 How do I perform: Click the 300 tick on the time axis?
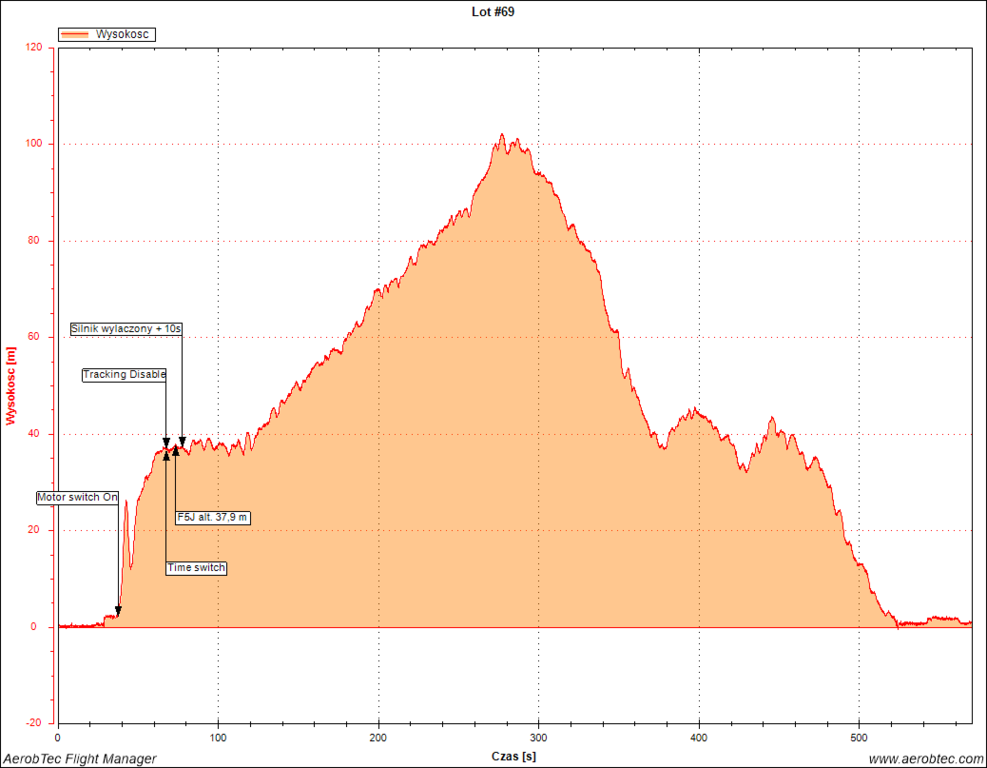[x=539, y=738]
